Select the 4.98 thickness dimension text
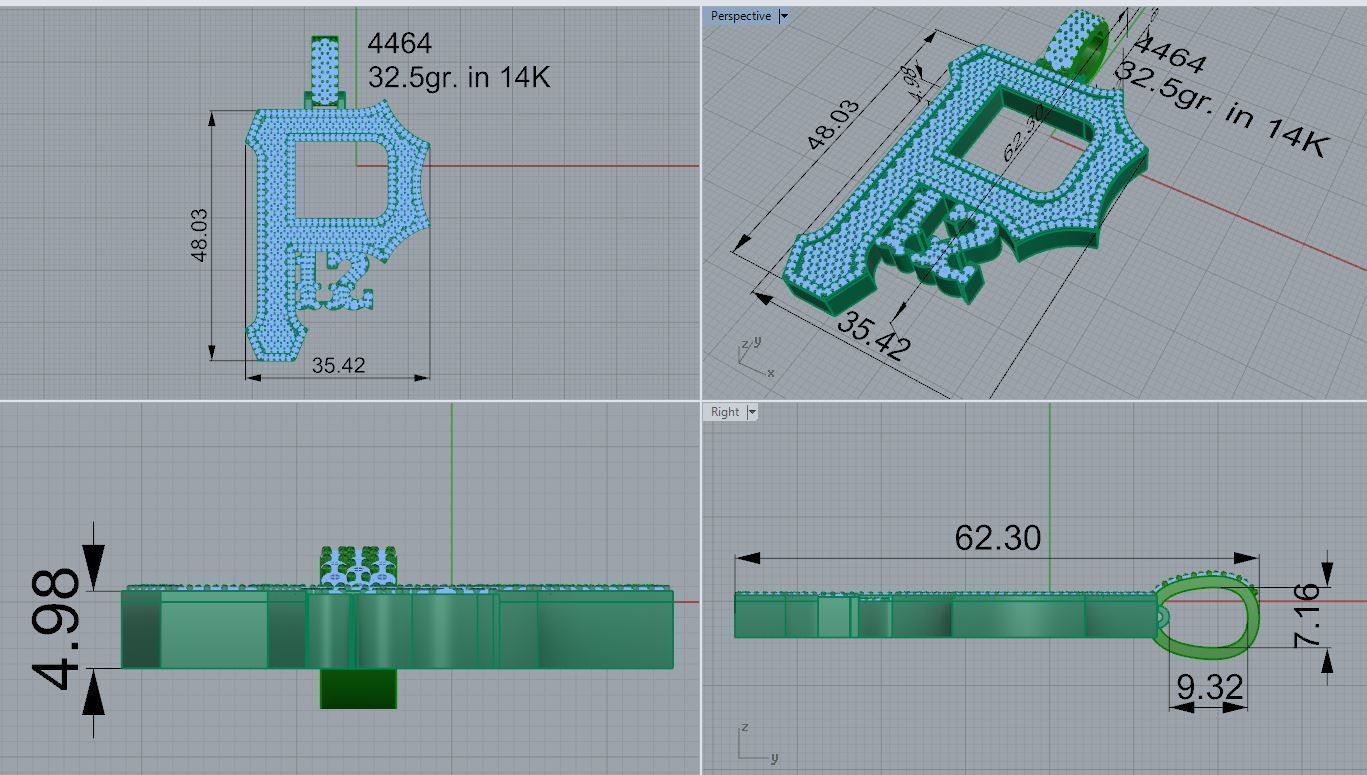This screenshot has width=1367, height=775. [58, 630]
